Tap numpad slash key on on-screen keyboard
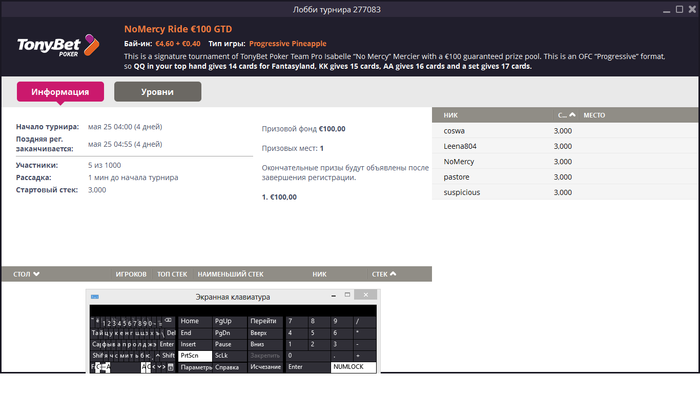Screen dimensions: 700x394 click(365, 321)
